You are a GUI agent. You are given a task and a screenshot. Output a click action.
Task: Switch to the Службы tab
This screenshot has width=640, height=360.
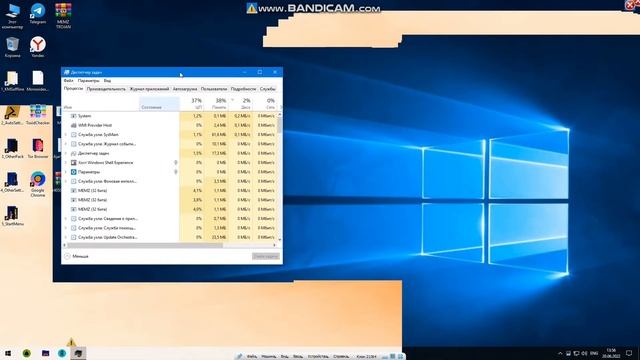[x=268, y=89]
